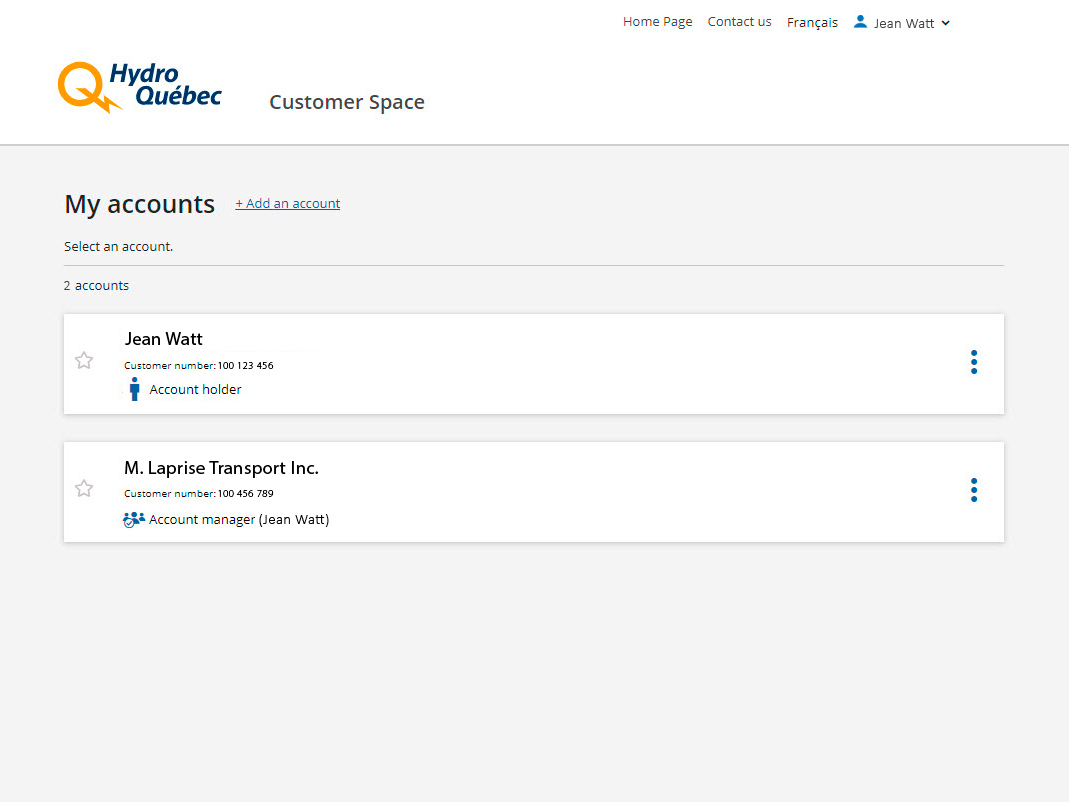
Task: Open the three-dot menu for Jean Watt account
Action: pos(973,362)
